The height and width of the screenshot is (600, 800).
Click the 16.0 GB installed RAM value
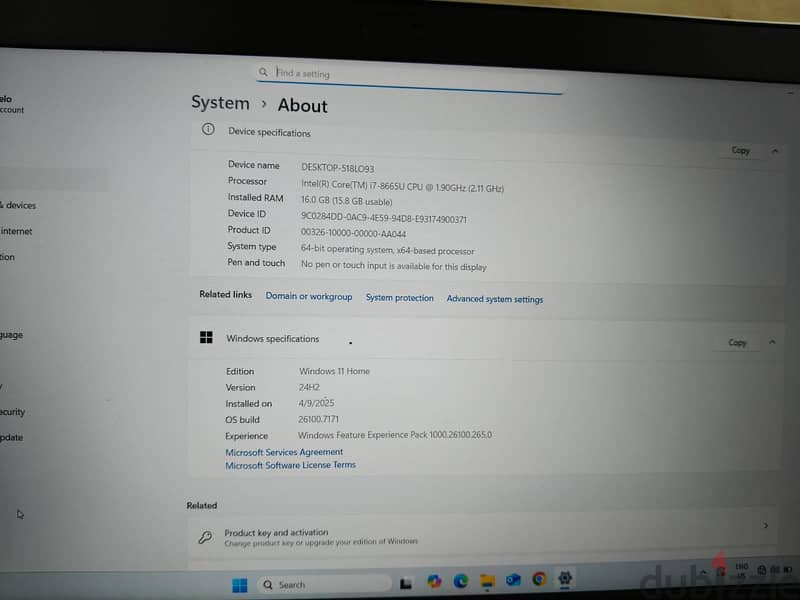tap(346, 201)
